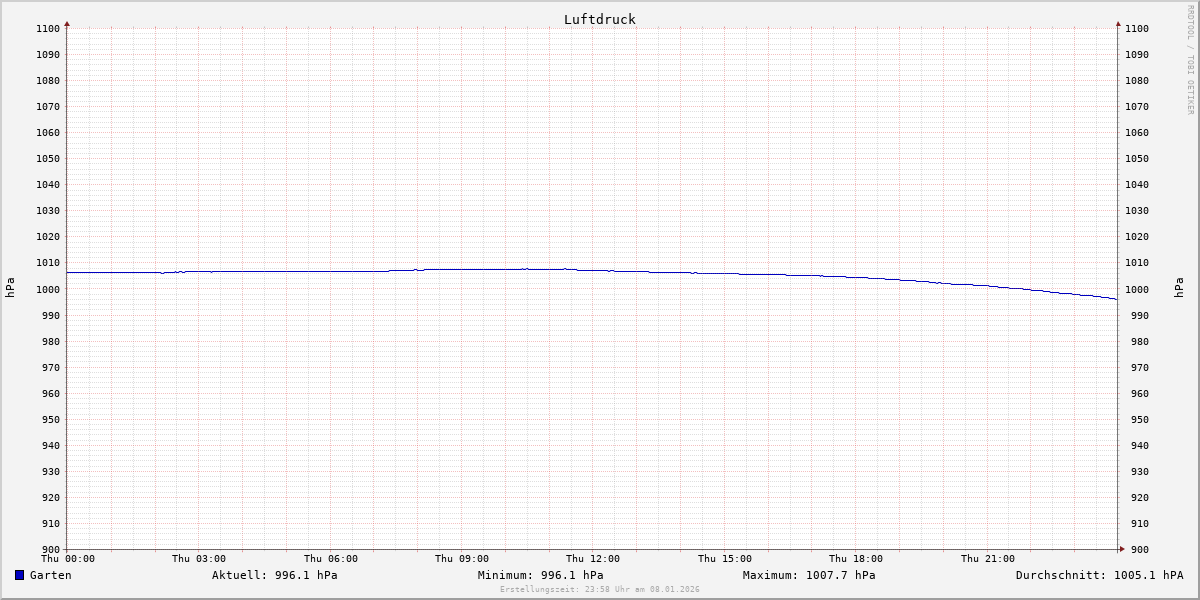
Task: Click the arrowhead atop the left y-axis
Action: [67, 23]
